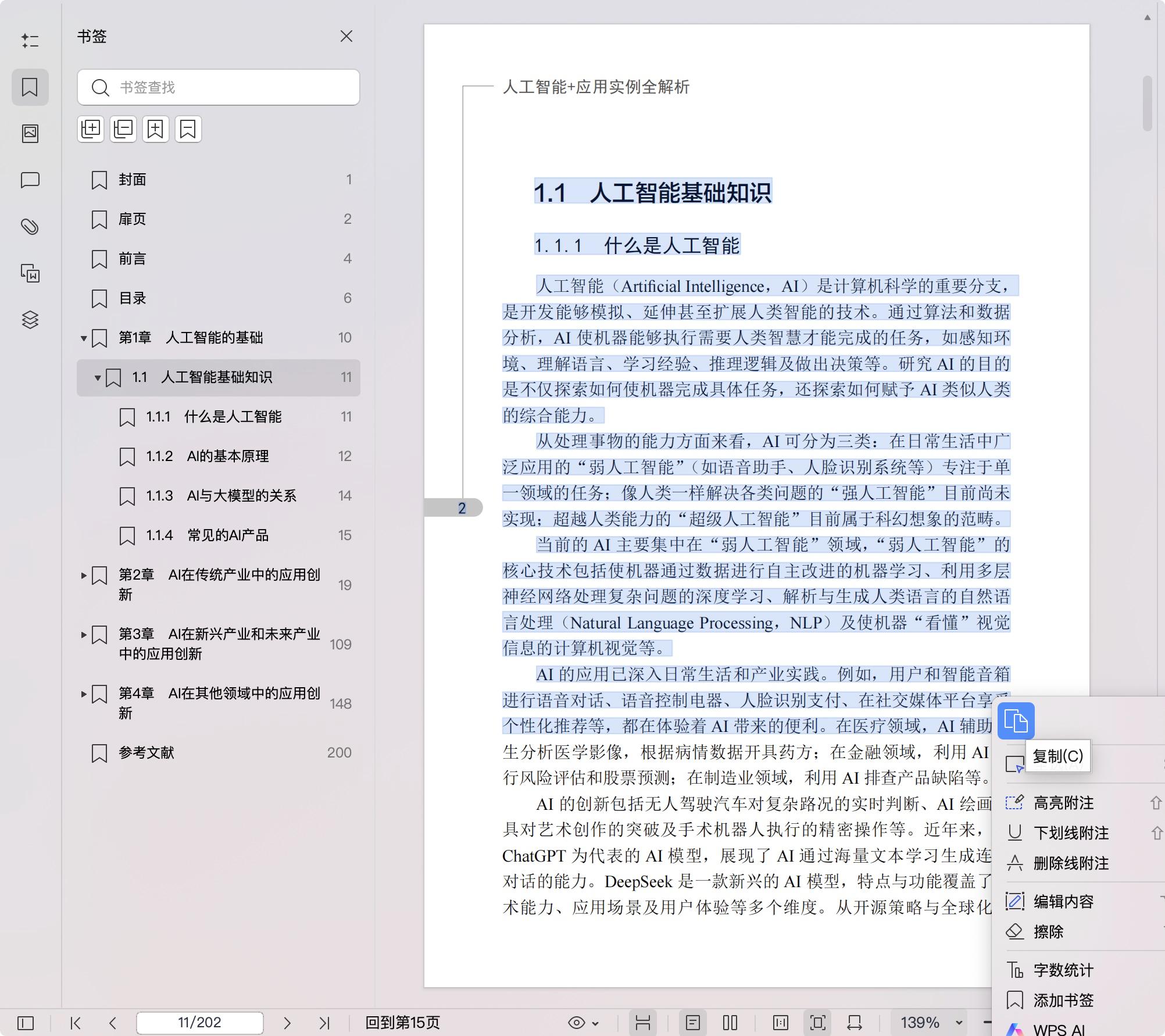Open bookmark 1.1.3 AI与大模型的关系
This screenshot has width=1165, height=1036.
[221, 496]
